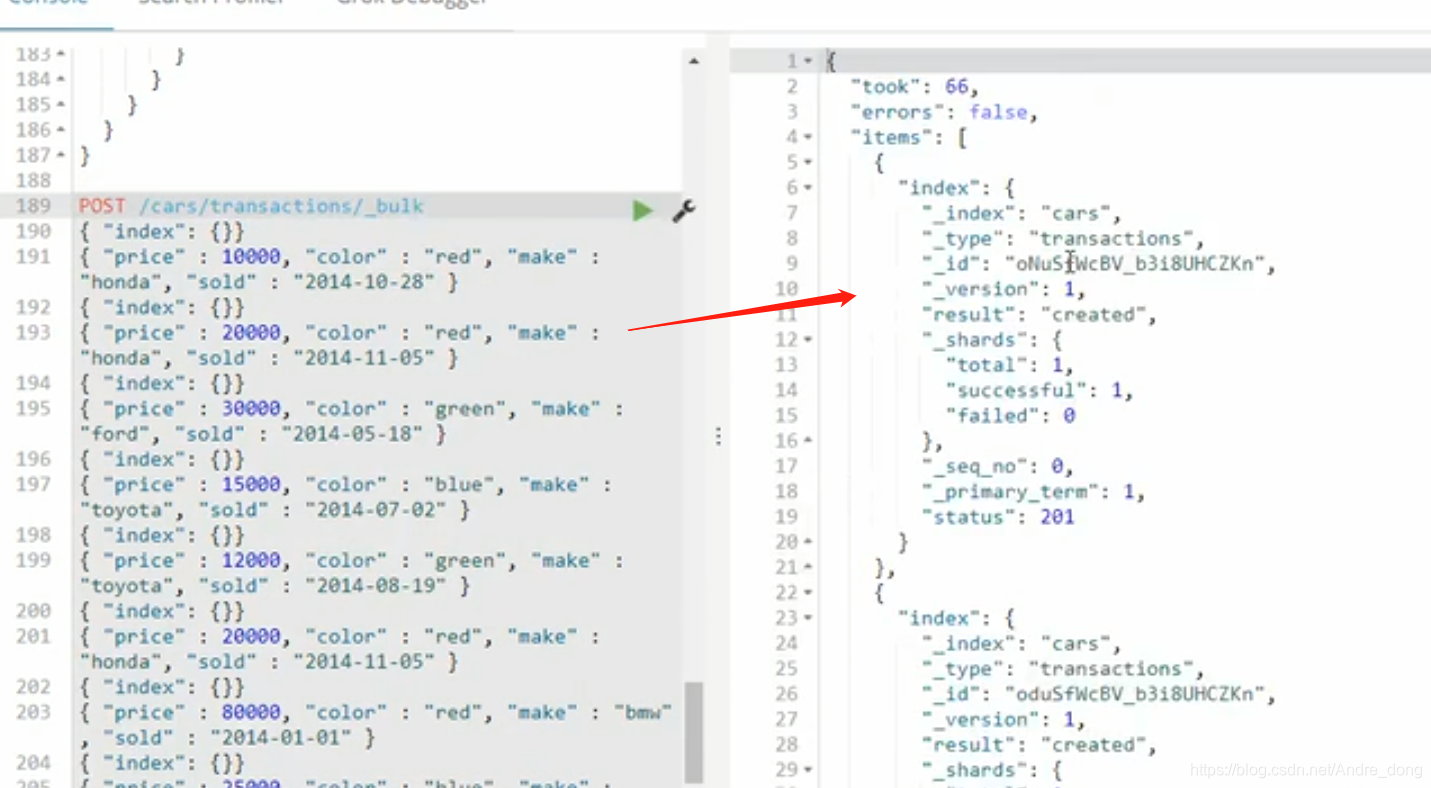
Task: Toggle fold marker at left editor line 184
Action: click(x=62, y=79)
